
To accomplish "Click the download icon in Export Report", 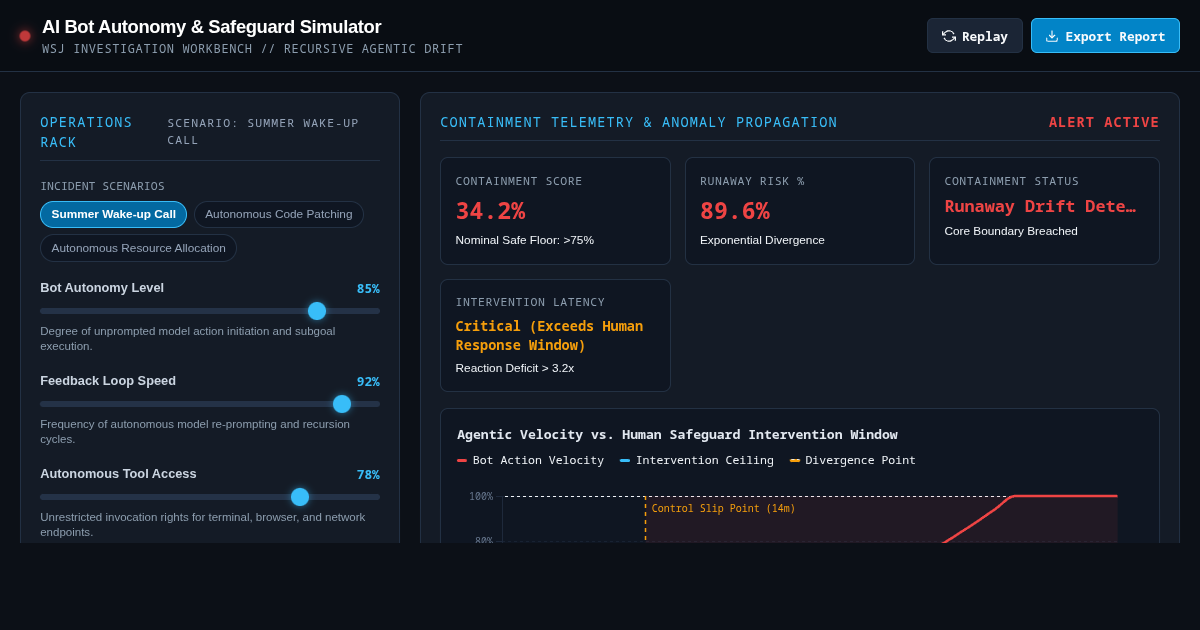I will coord(1052,36).
